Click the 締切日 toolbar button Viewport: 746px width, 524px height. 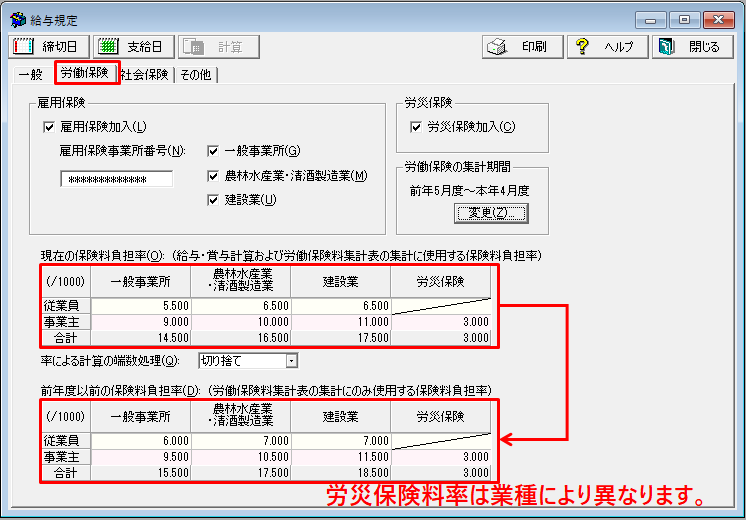tap(49, 47)
